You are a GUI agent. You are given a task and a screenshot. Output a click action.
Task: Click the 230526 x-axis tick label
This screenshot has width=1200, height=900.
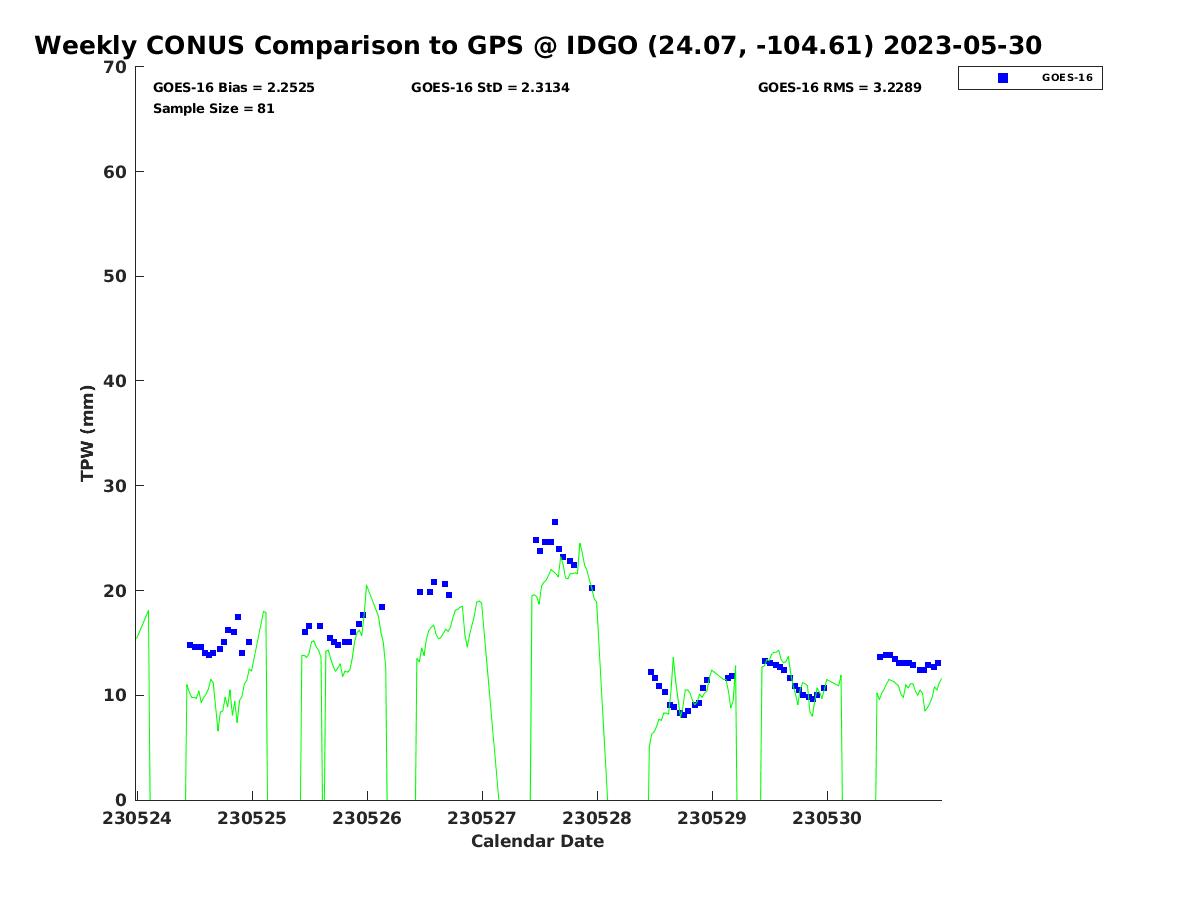367,818
